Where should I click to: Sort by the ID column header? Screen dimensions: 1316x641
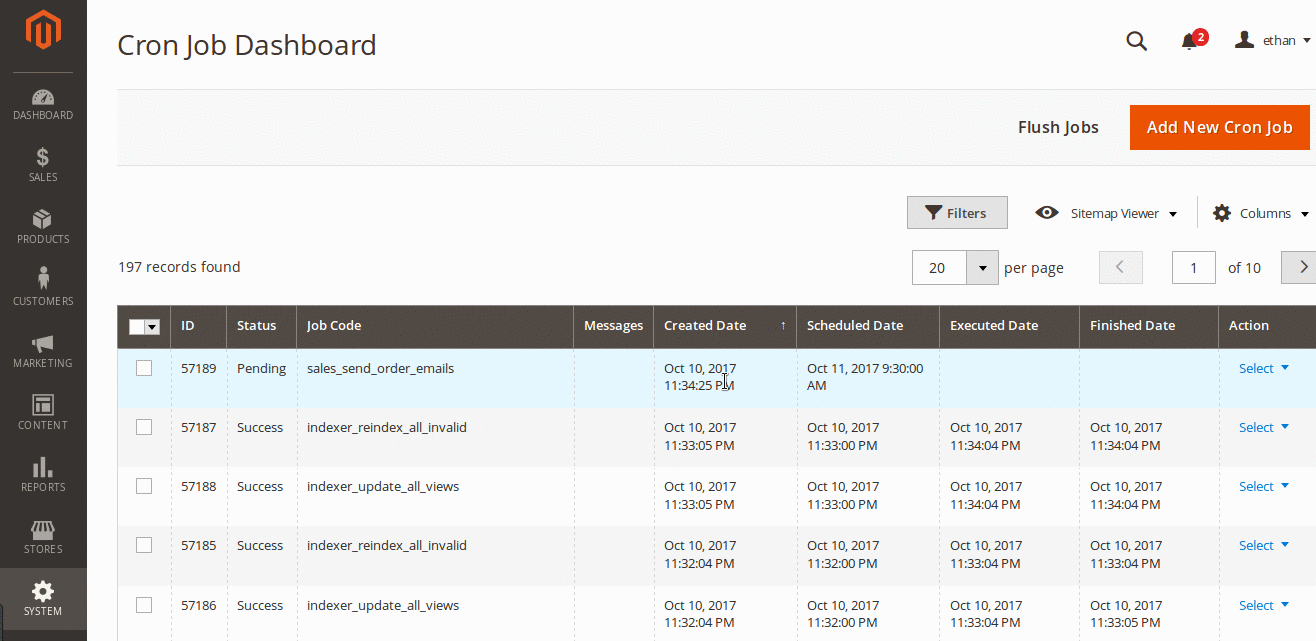pos(198,326)
